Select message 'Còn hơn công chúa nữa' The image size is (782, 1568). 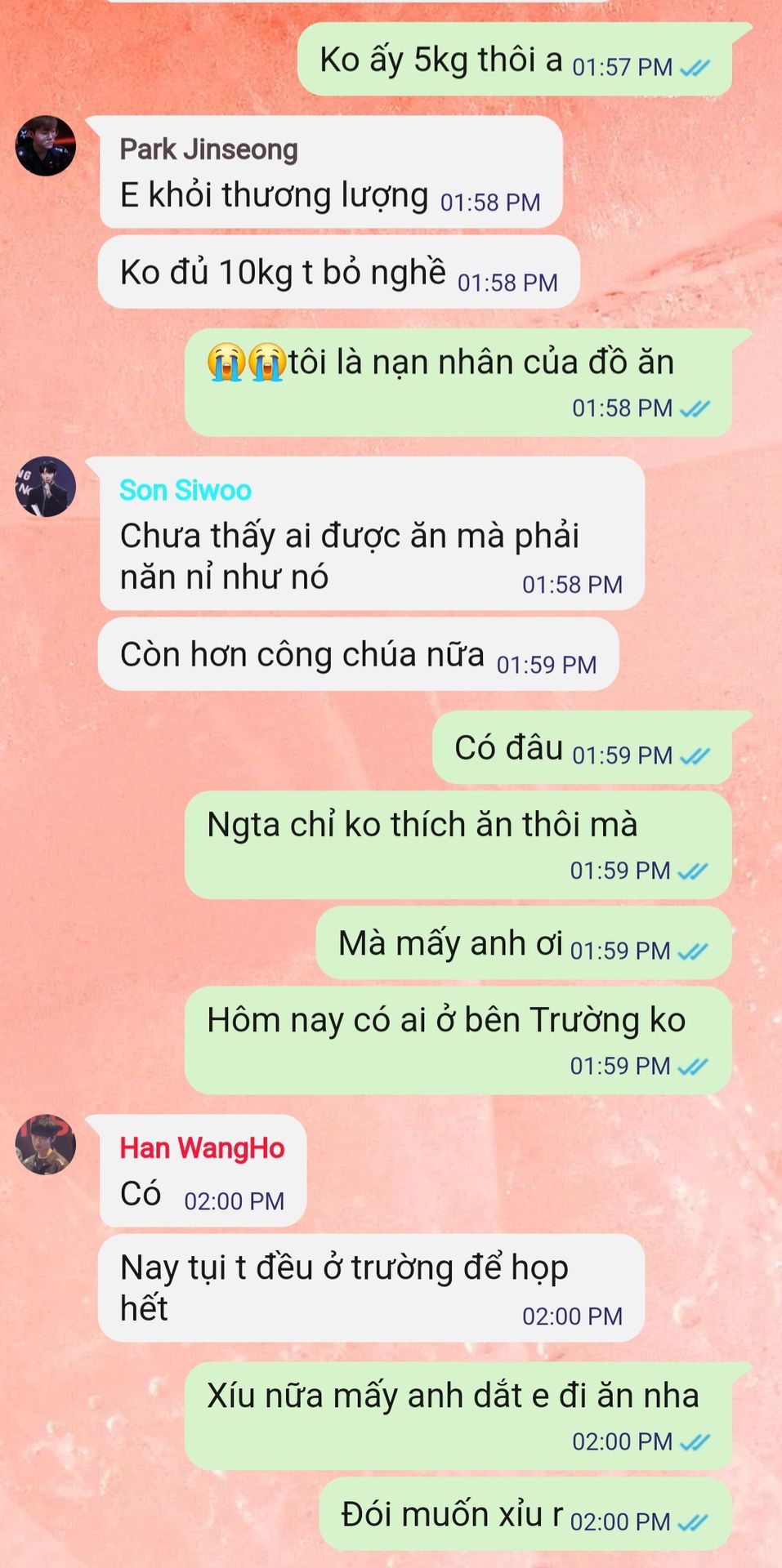[358, 654]
